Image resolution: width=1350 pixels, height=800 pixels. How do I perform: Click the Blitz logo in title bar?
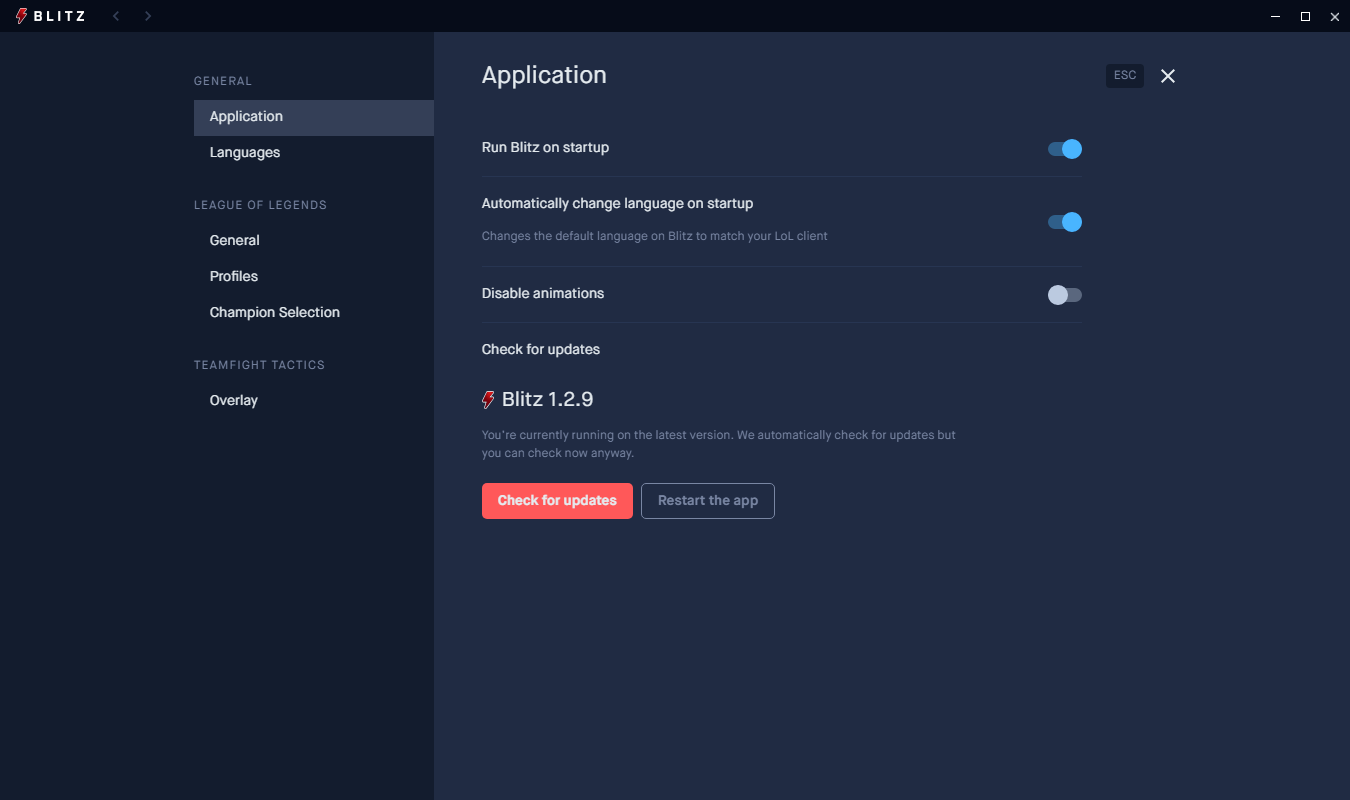pyautogui.click(x=51, y=16)
